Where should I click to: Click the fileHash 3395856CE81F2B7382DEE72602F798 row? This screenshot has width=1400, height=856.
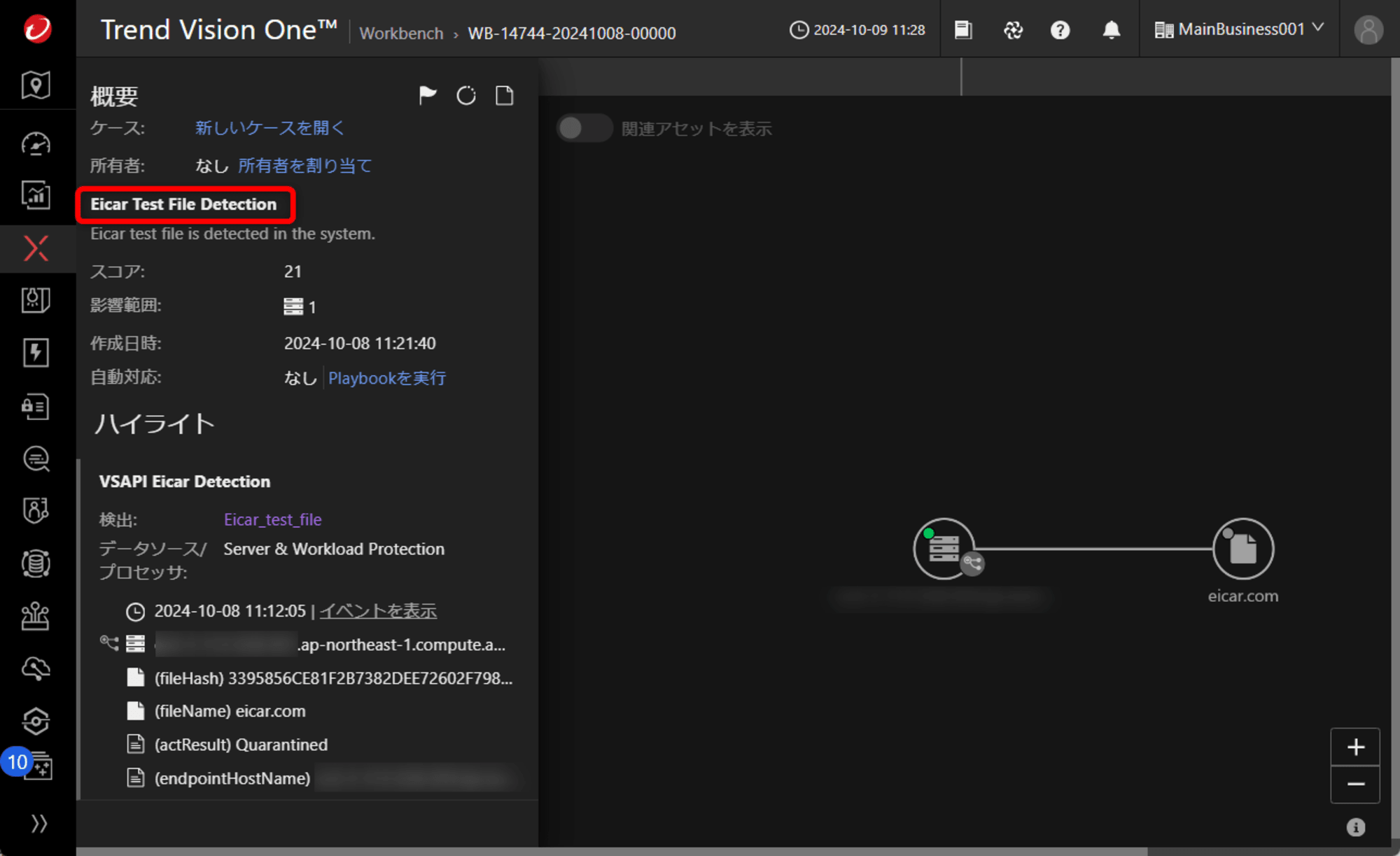click(x=320, y=678)
